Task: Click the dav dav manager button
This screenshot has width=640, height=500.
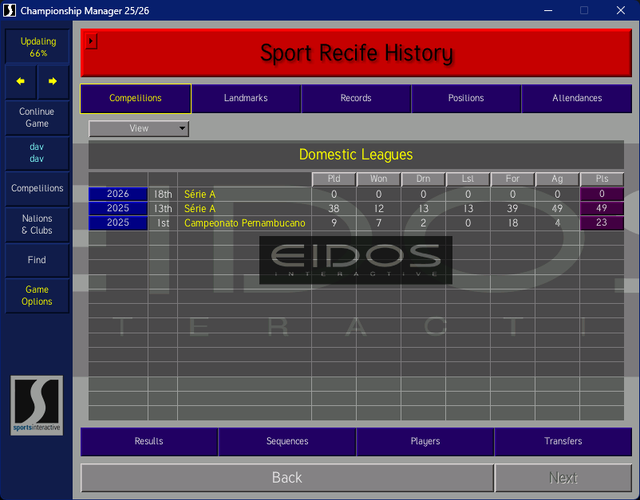Action: 37,153
